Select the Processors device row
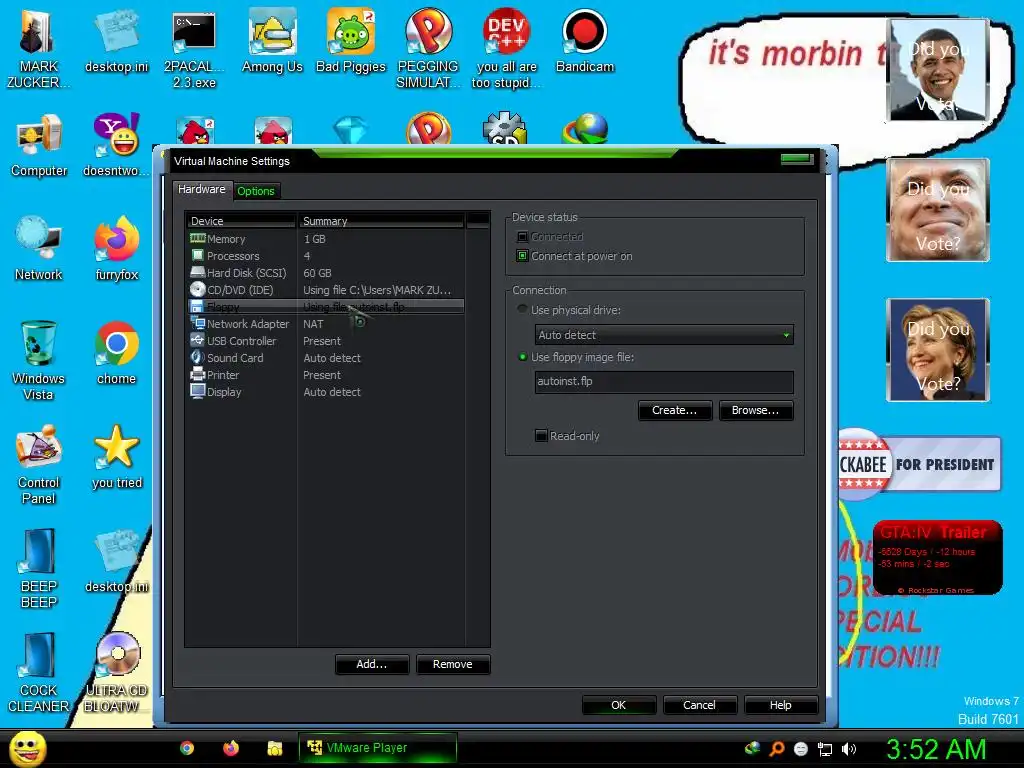1024x768 pixels. point(327,256)
